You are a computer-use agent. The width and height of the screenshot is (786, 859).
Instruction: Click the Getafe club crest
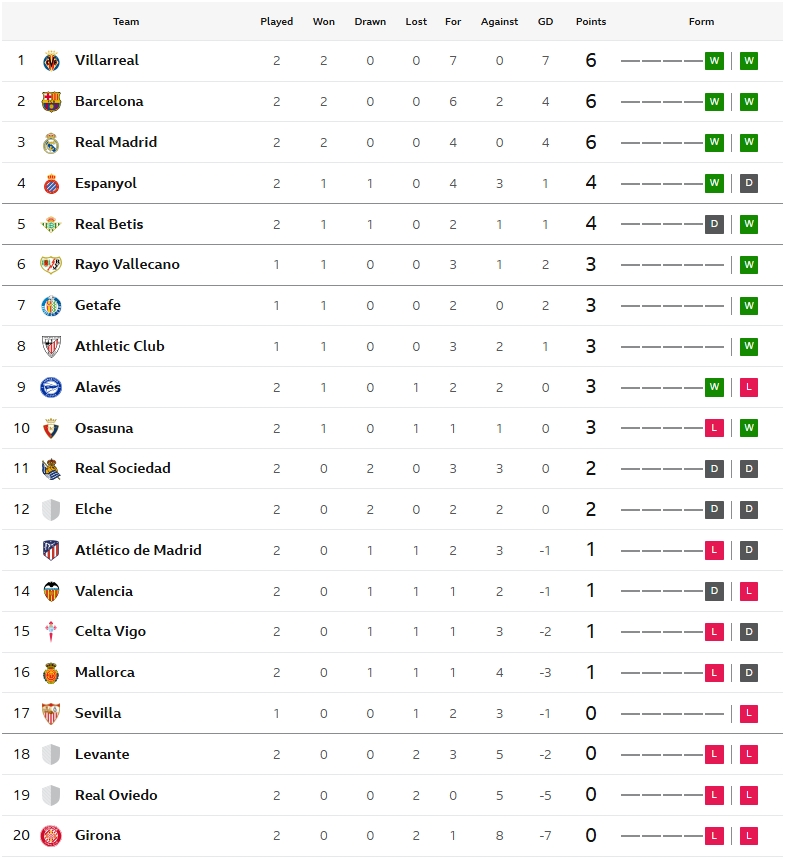[51, 306]
